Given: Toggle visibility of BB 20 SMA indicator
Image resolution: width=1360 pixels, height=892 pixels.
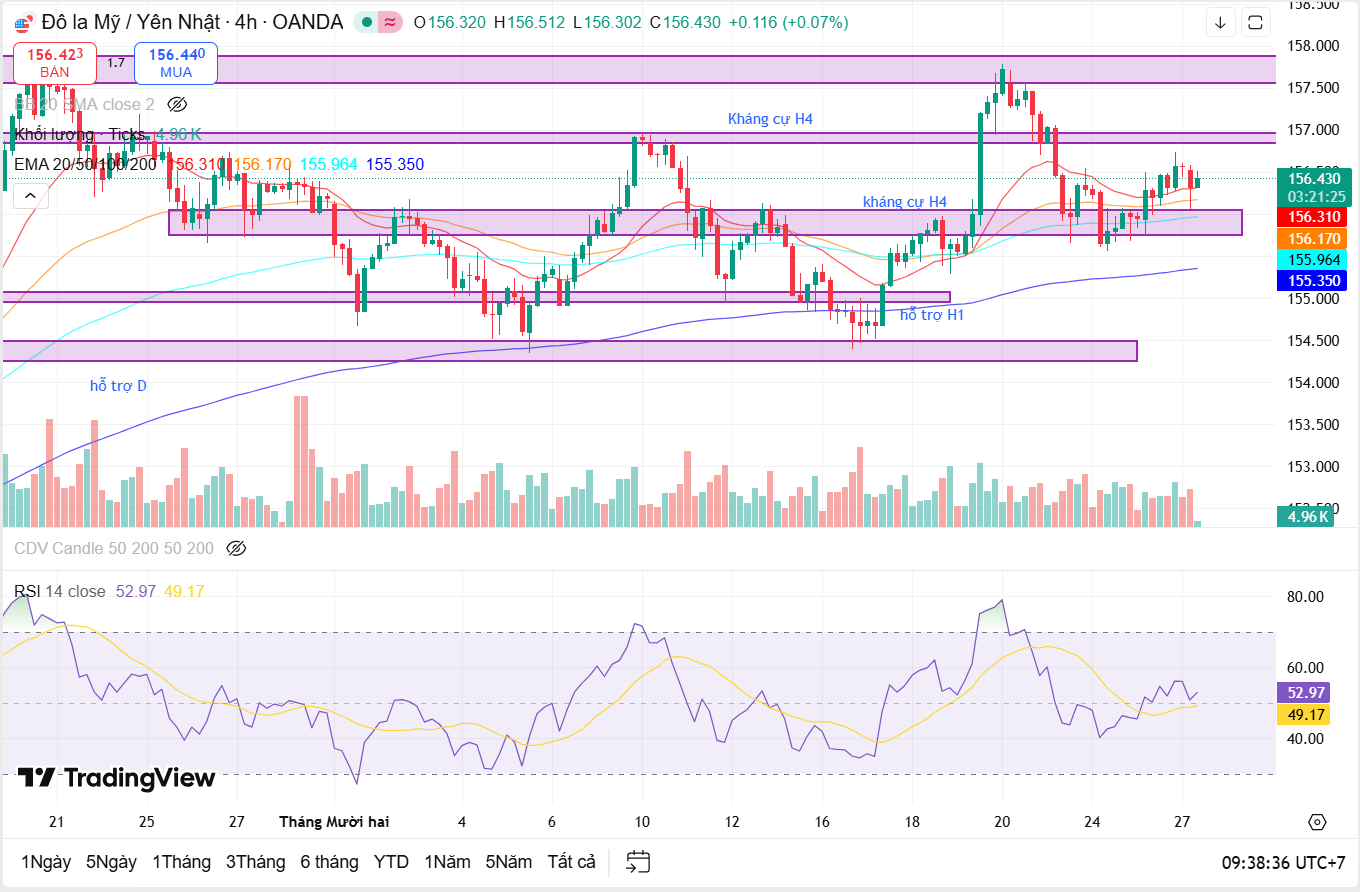Looking at the screenshot, I should click(177, 104).
